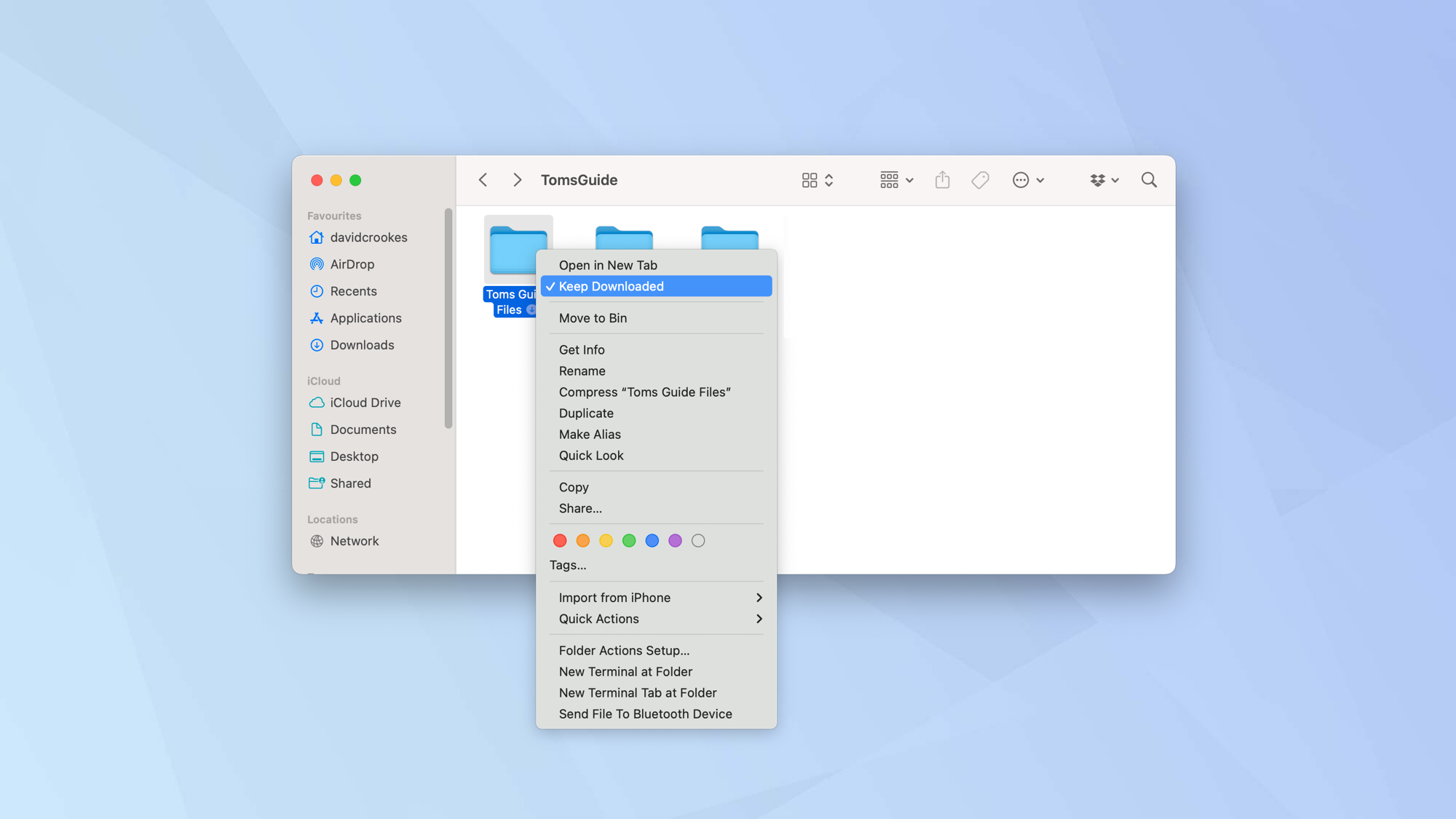1456x819 pixels.
Task: Apply the red tag color to the folder
Action: point(559,540)
